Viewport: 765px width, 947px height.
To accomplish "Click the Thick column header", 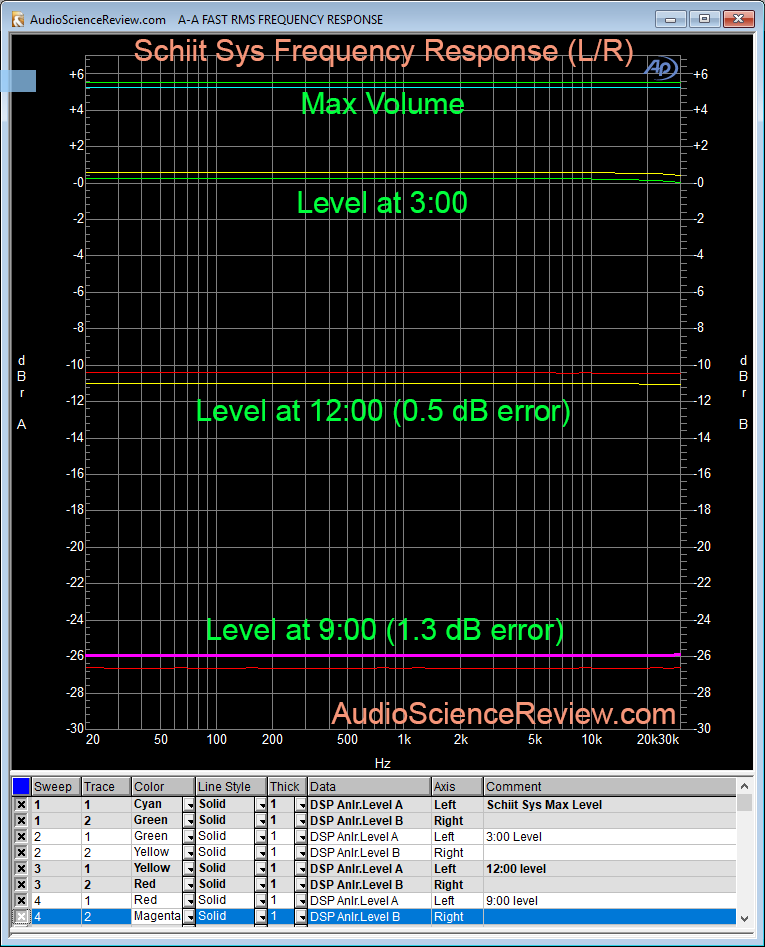I will [x=287, y=786].
